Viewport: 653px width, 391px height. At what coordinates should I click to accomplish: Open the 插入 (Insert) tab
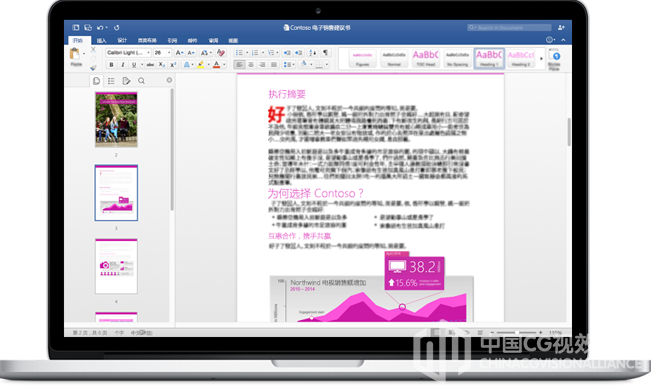coord(101,40)
